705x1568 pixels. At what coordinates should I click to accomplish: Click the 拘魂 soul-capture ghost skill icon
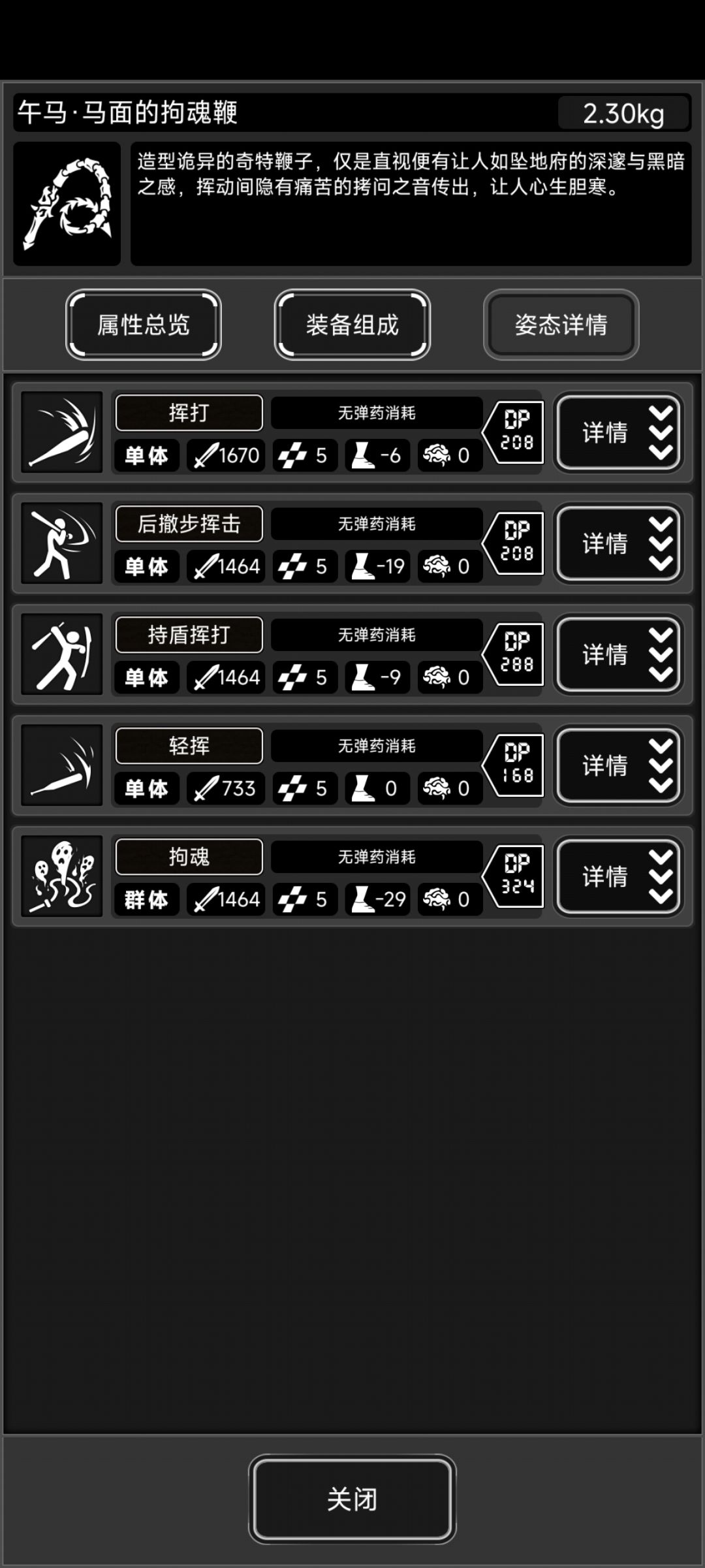pos(62,876)
